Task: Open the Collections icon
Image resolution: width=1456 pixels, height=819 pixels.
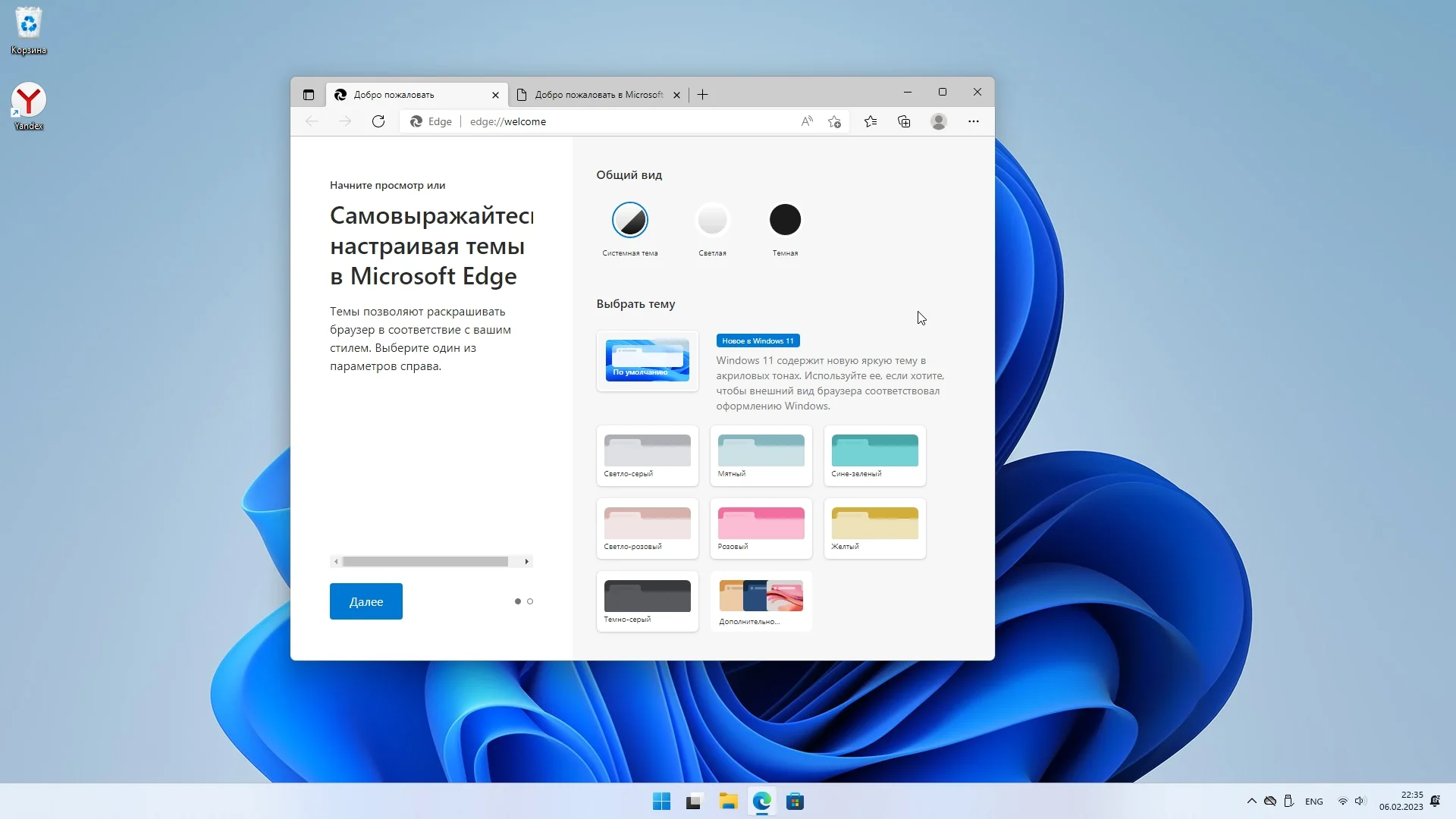Action: [904, 121]
